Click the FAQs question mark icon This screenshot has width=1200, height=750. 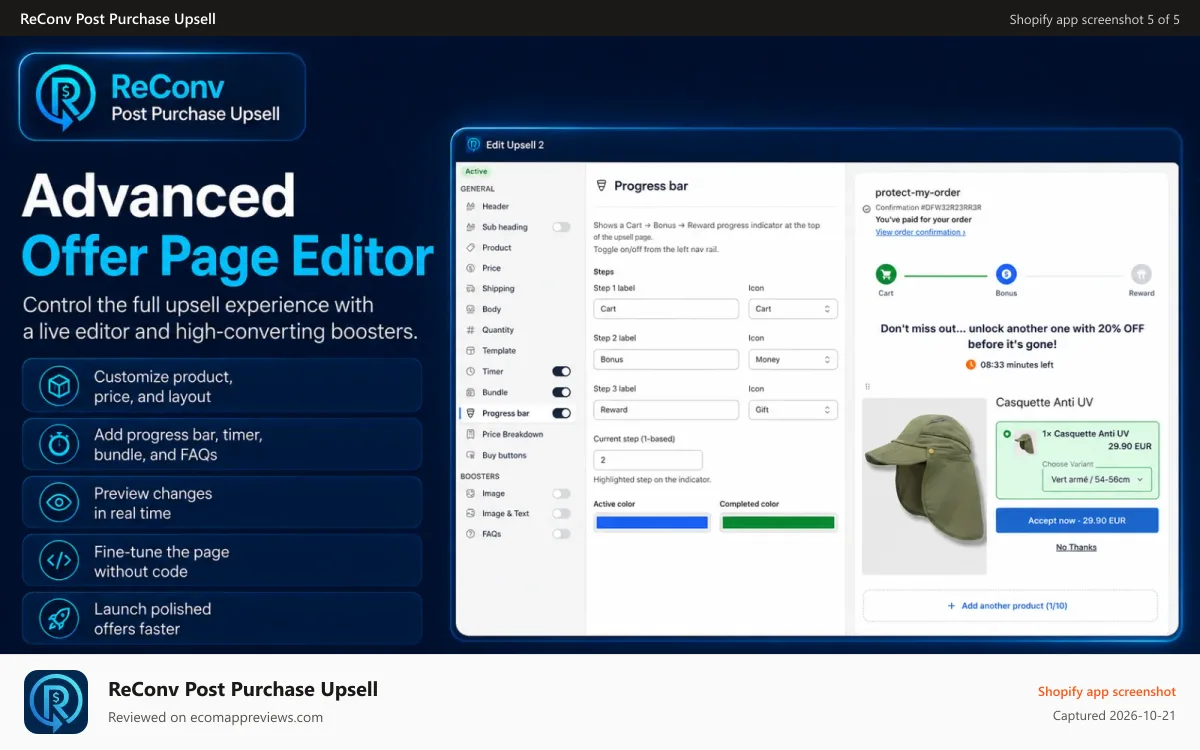pyautogui.click(x=470, y=534)
